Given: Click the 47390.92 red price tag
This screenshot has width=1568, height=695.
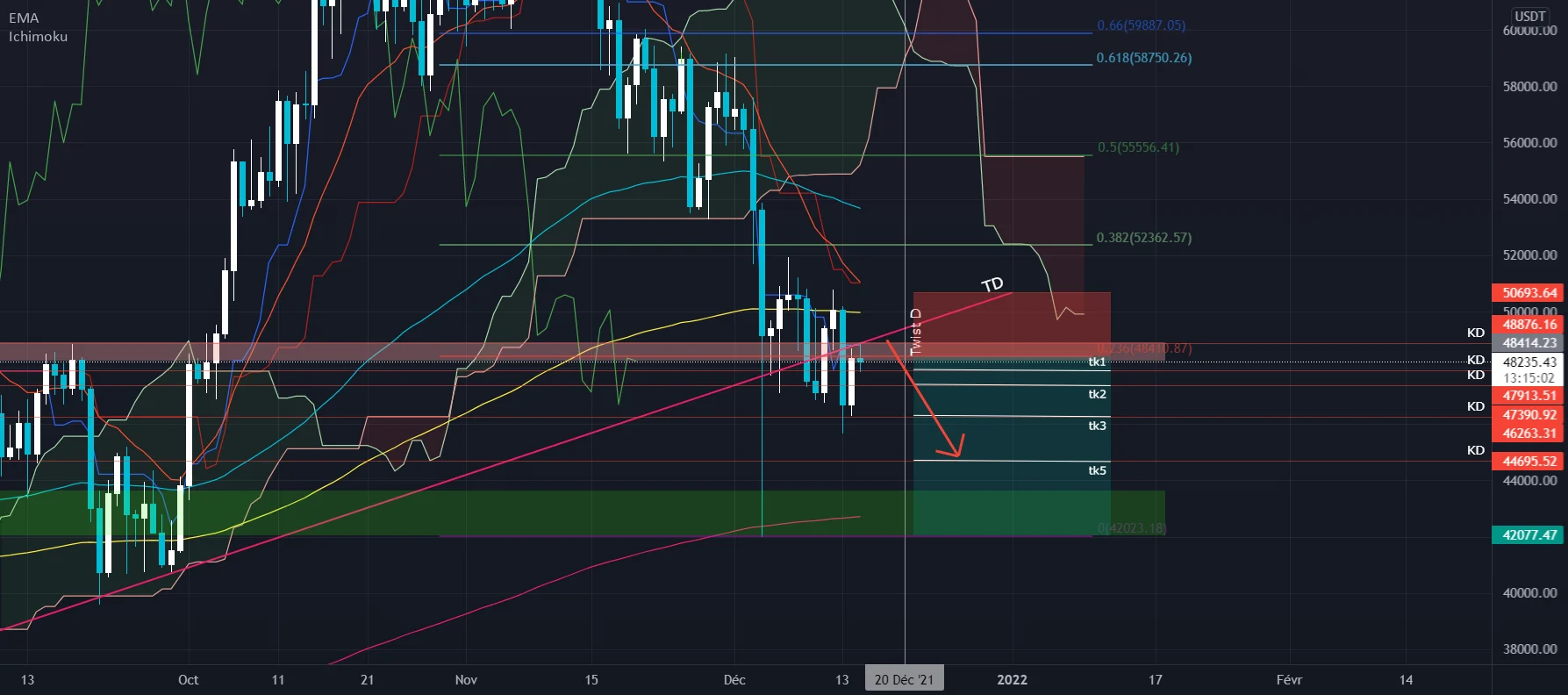Looking at the screenshot, I should point(1528,415).
